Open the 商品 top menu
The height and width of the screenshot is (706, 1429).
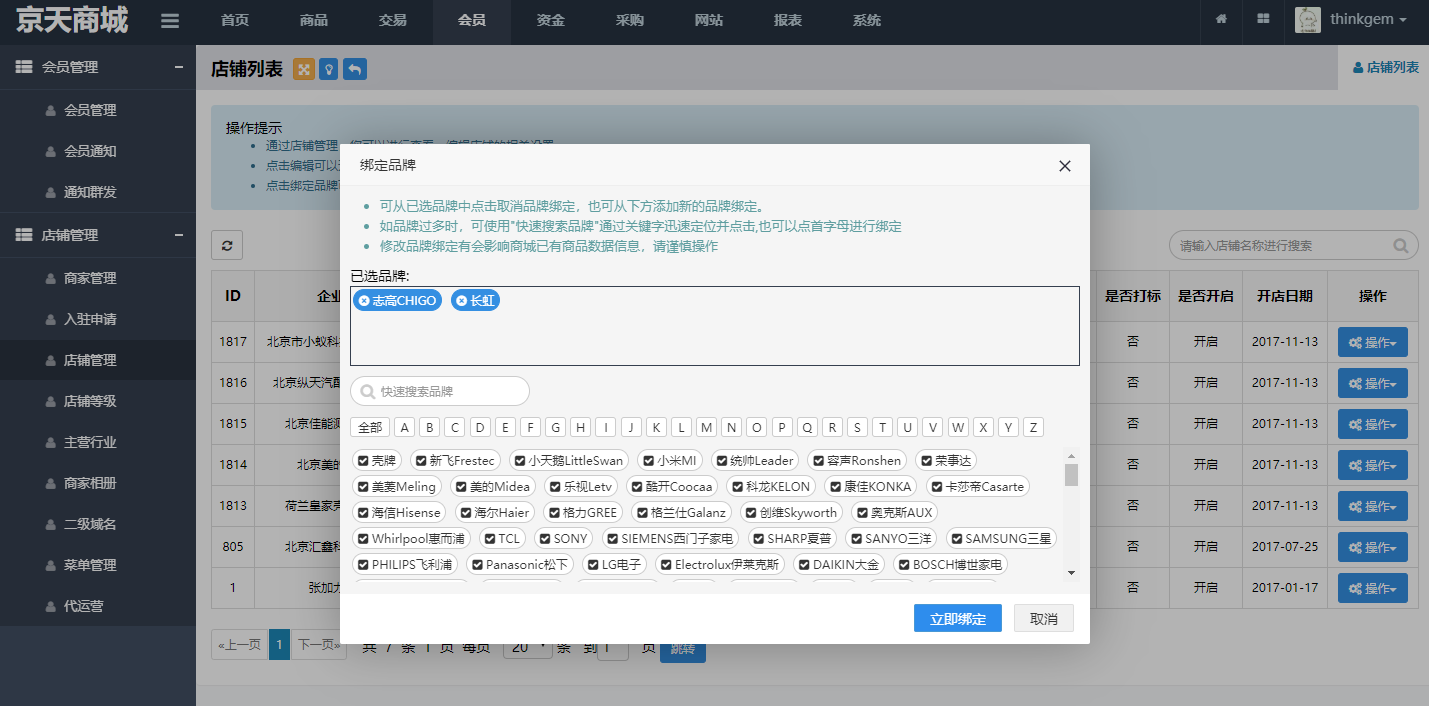point(314,20)
